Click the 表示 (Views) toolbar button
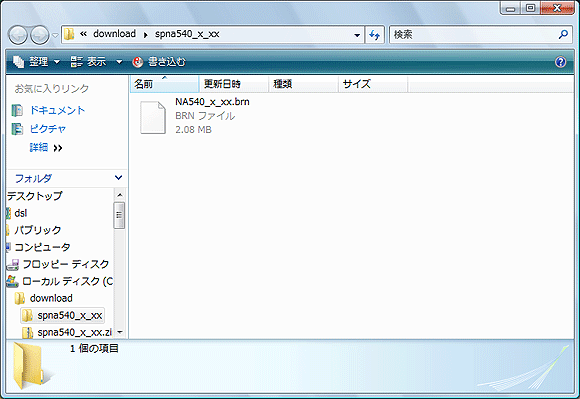 (88, 62)
